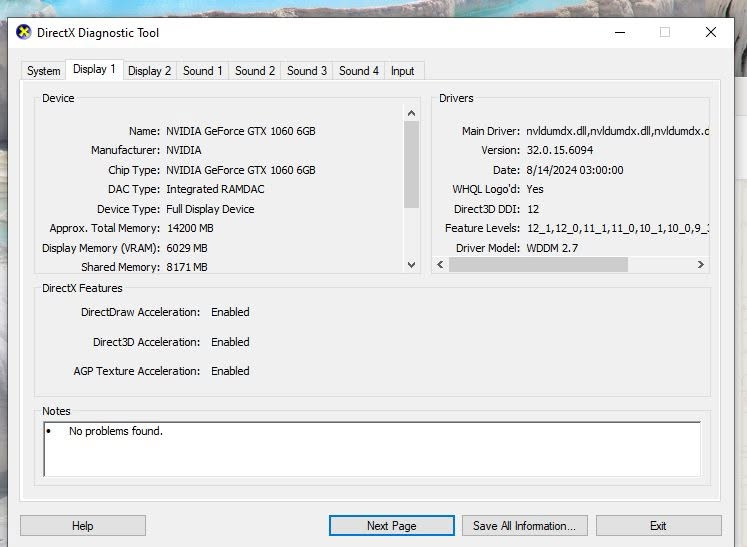Click the driver date 8/14/2024 03:00:00
This screenshot has height=547, width=747.
(575, 170)
